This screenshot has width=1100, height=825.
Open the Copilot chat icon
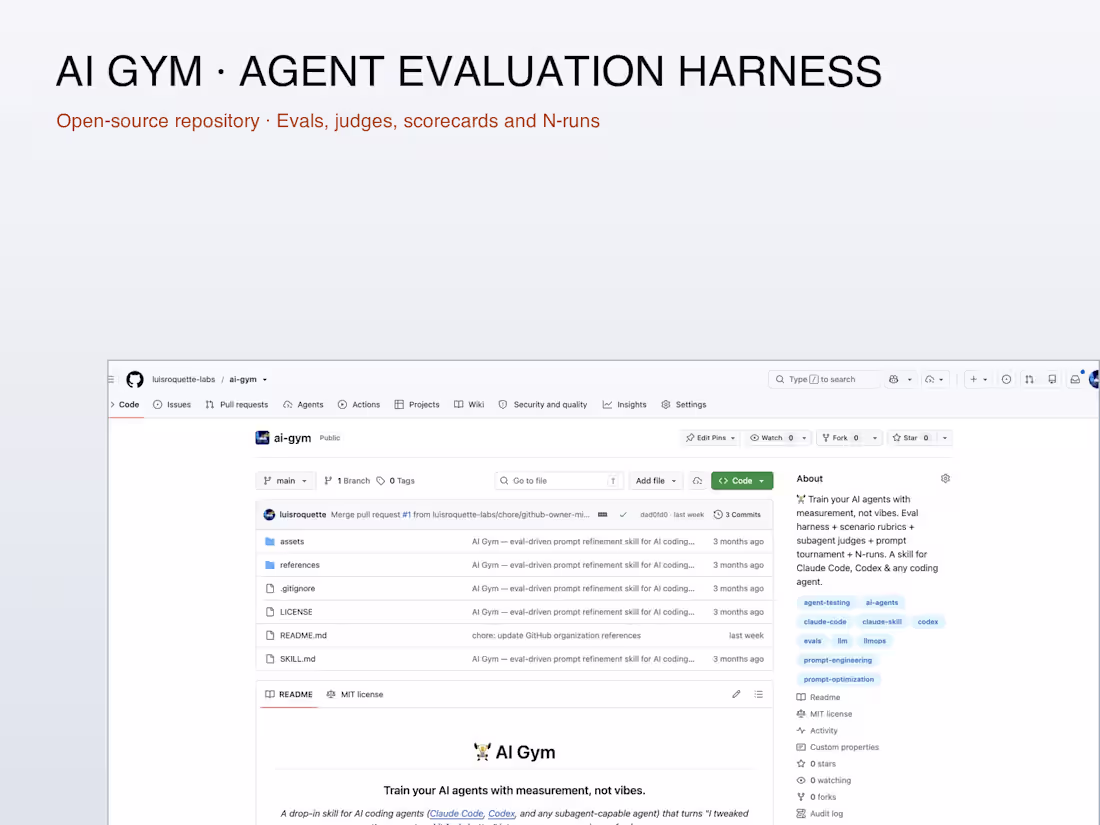894,380
